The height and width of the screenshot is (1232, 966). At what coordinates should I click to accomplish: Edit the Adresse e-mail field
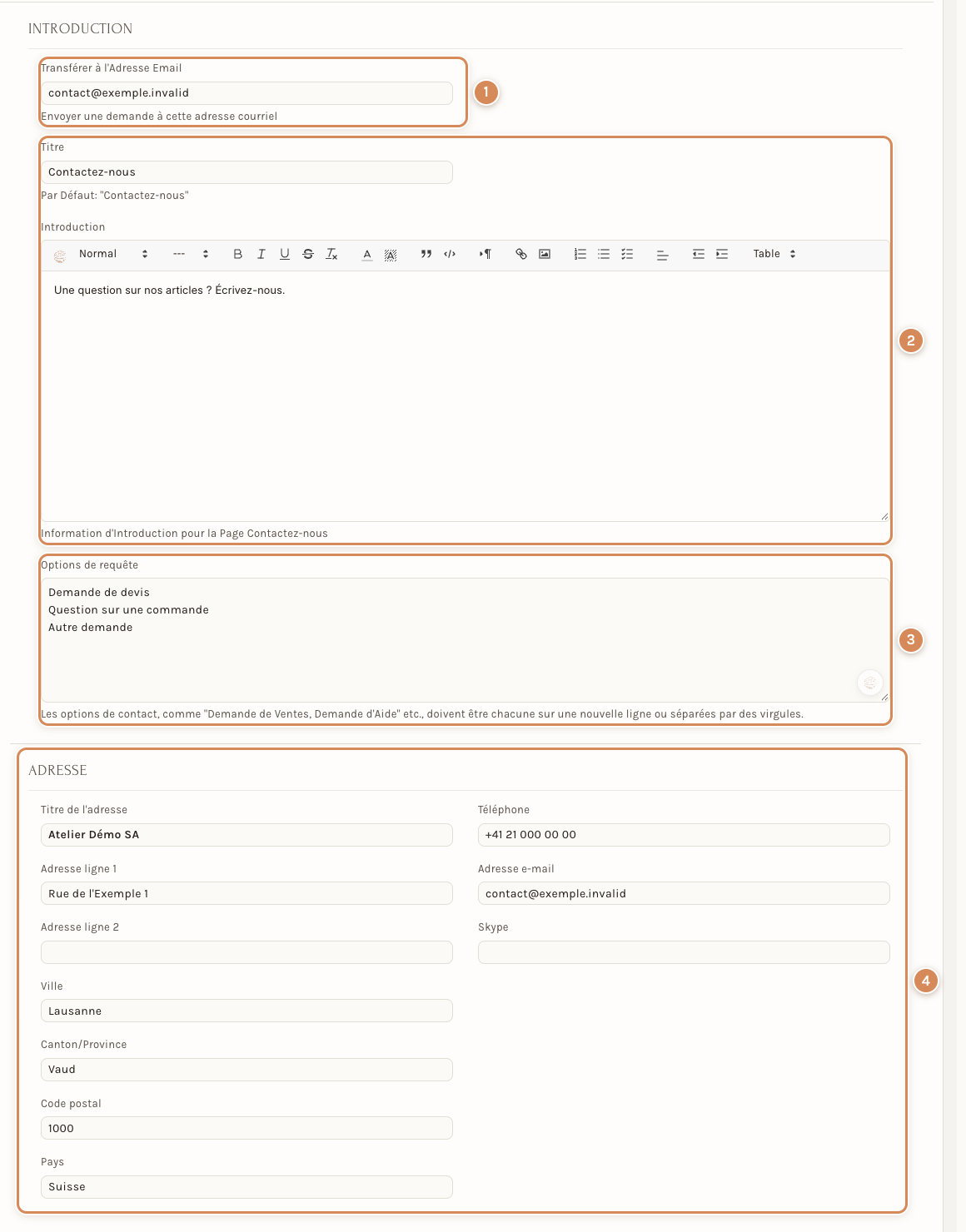pyautogui.click(x=684, y=893)
